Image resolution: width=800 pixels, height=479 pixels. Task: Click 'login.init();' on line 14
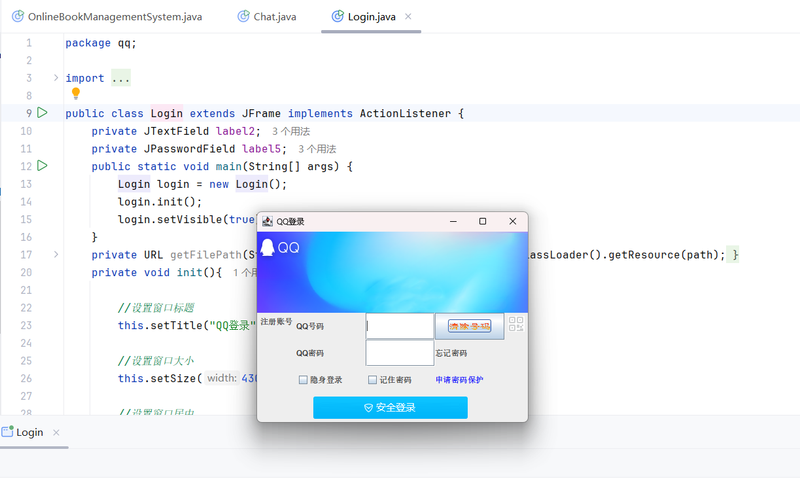coord(160,201)
